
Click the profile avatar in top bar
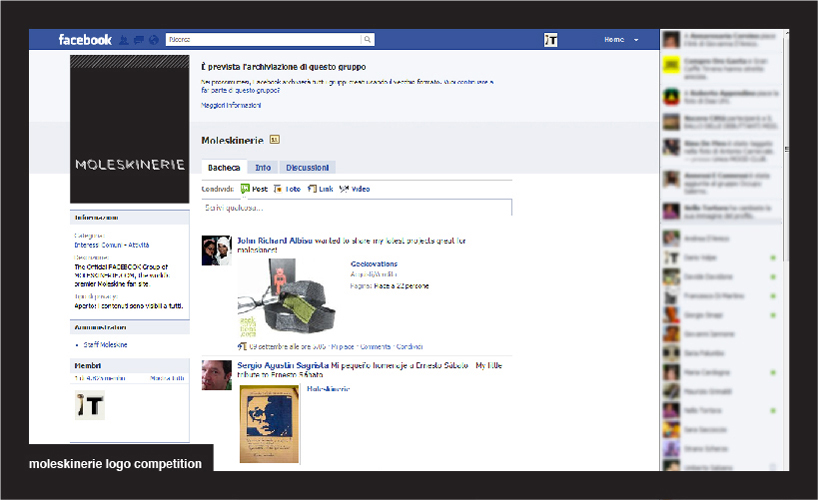551,40
